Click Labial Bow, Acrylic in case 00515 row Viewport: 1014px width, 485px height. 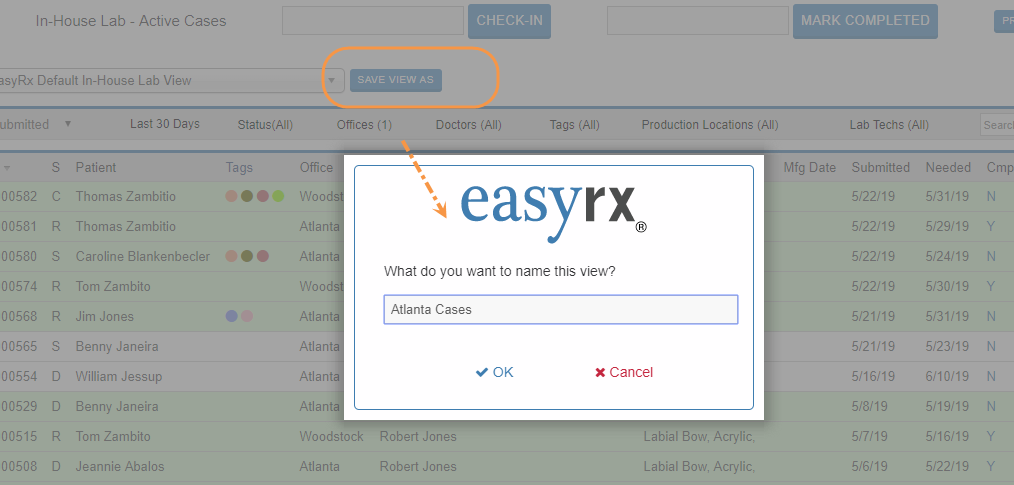tap(699, 436)
